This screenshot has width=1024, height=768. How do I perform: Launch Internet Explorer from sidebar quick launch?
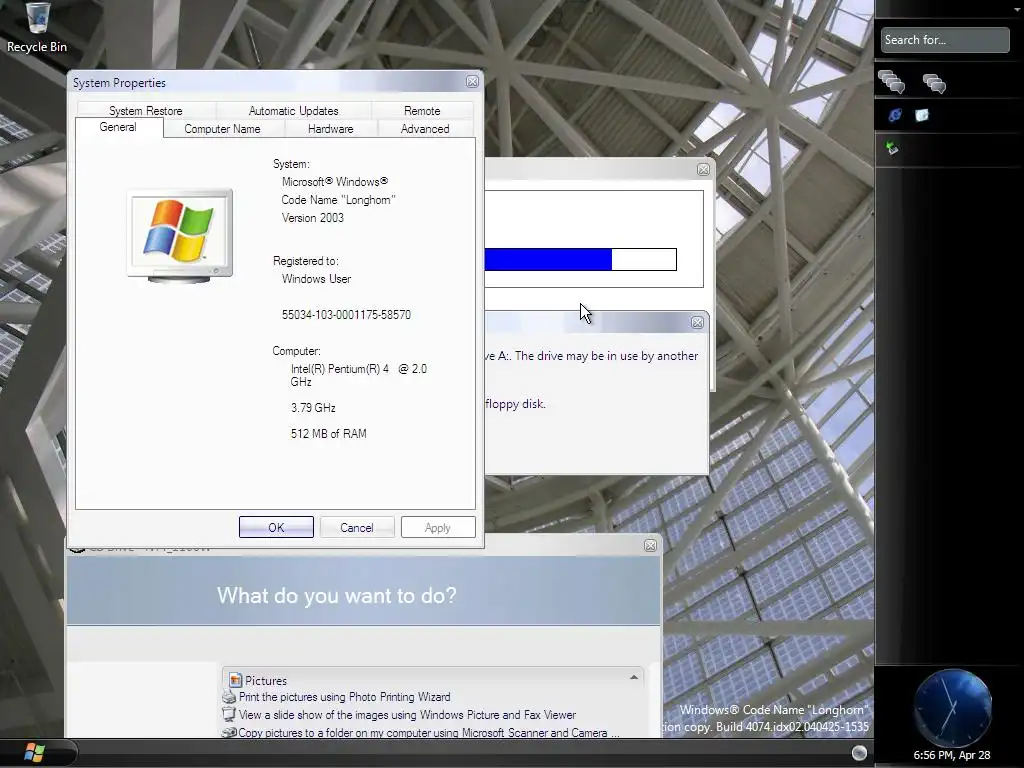(x=895, y=115)
